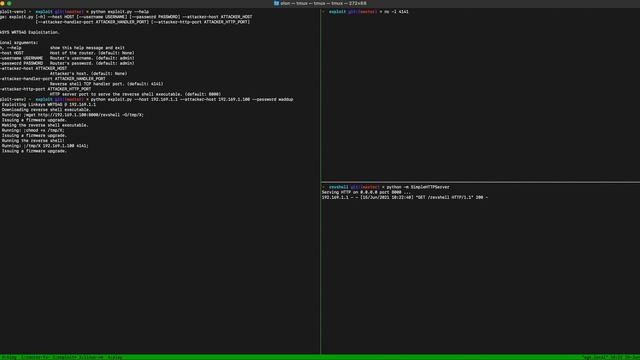640x360 pixels.
Task: Click 'Making the reverse shell executable.' line
Action: coord(45,125)
